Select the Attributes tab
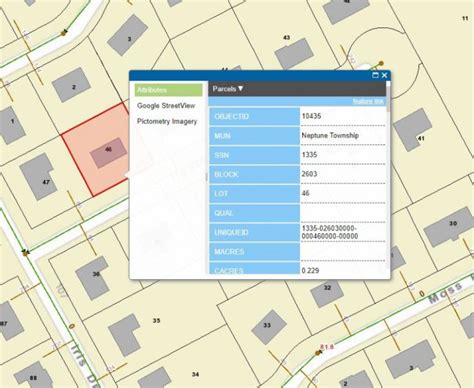The width and height of the screenshot is (474, 388). click(168, 90)
